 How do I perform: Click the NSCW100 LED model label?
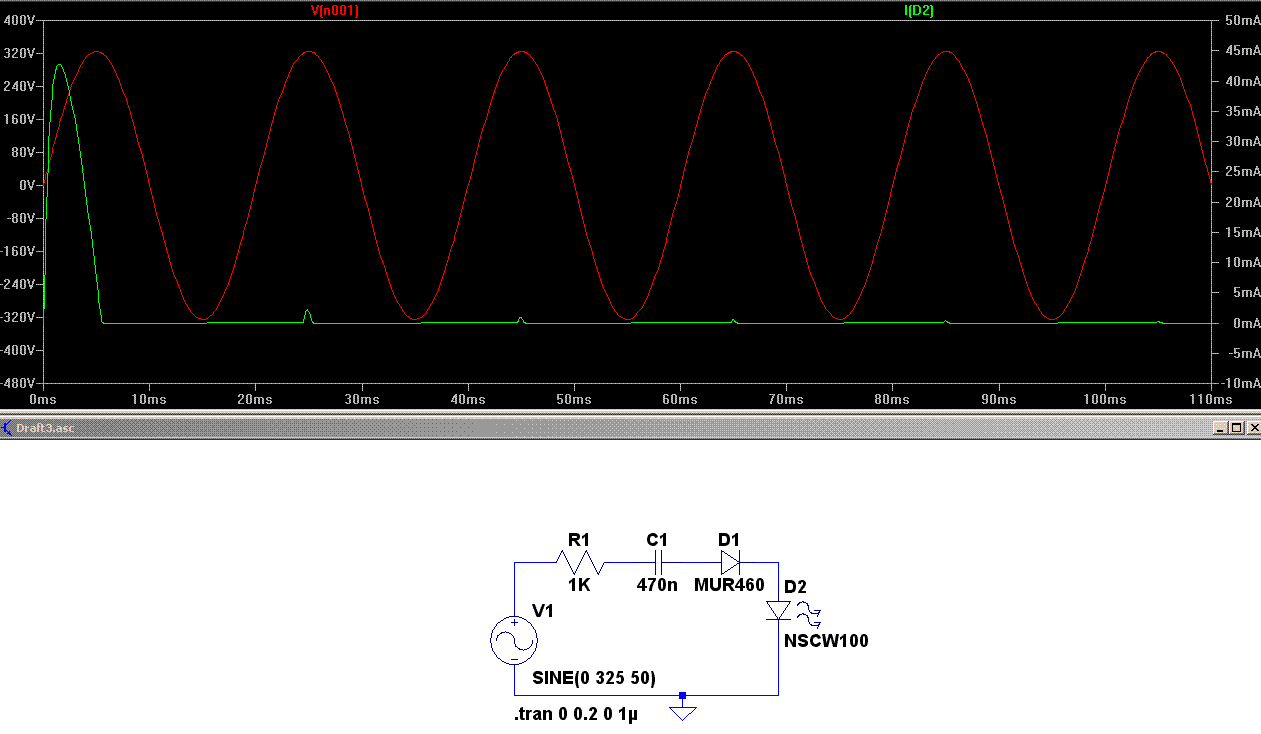pyautogui.click(x=826, y=641)
